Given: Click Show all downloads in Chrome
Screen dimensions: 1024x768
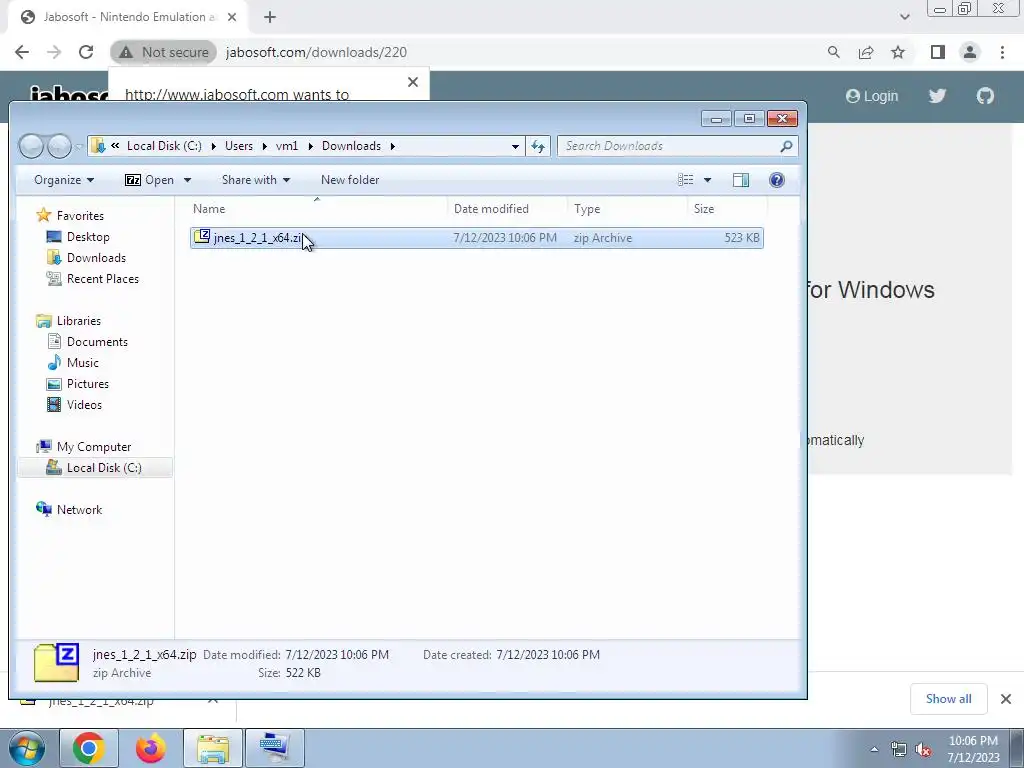Looking at the screenshot, I should 948,699.
